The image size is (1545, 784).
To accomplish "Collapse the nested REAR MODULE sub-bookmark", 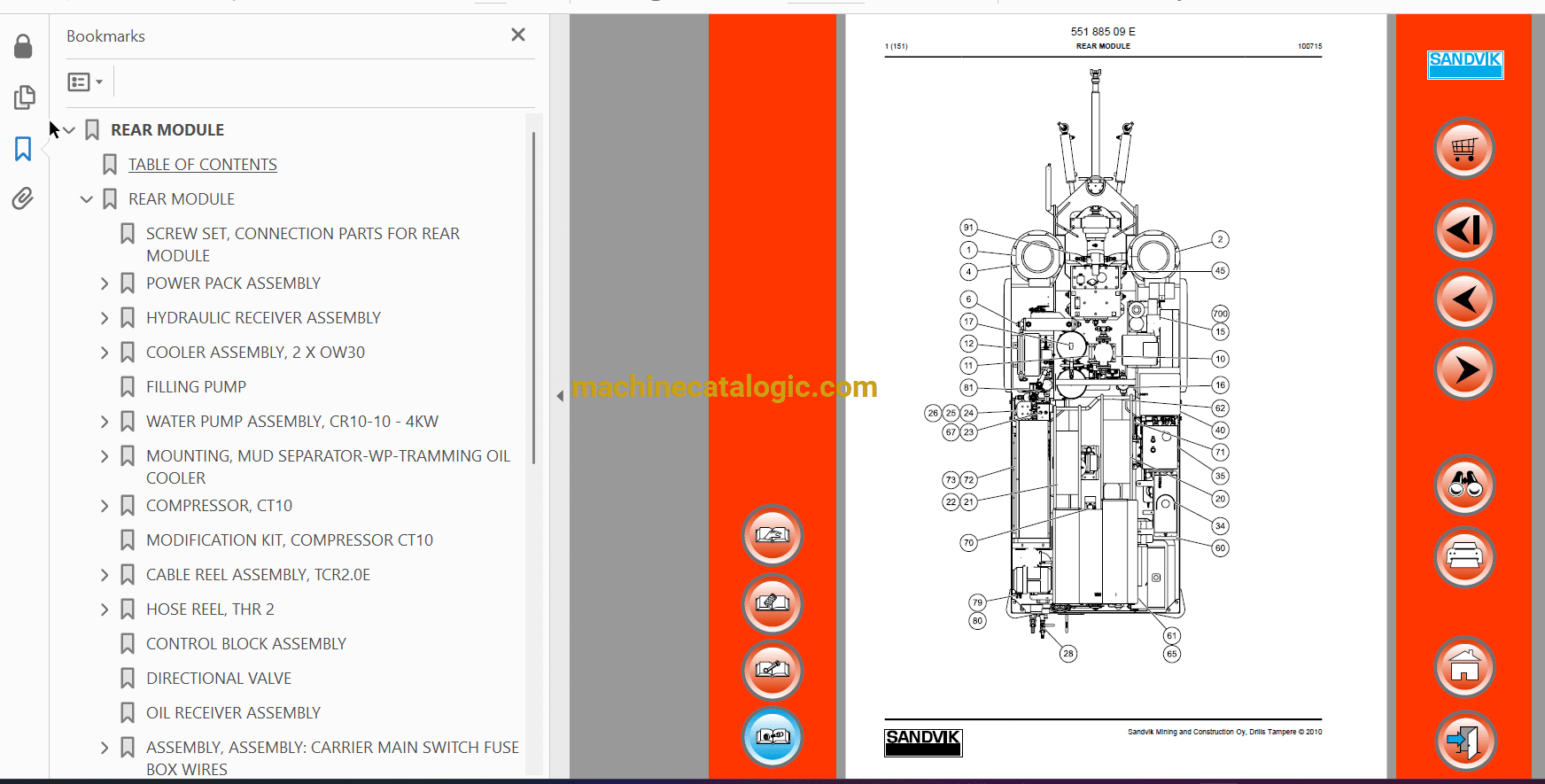I will tap(87, 199).
